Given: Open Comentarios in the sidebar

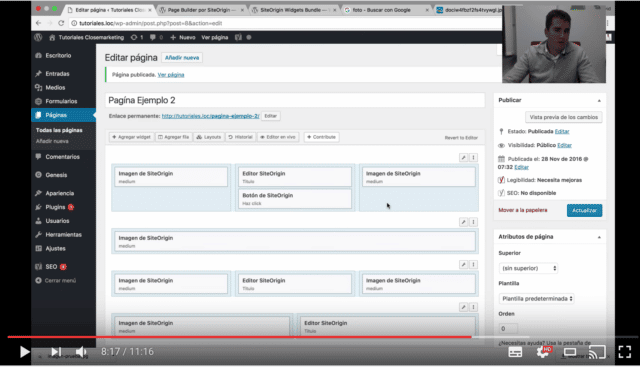Looking at the screenshot, I should click(63, 157).
